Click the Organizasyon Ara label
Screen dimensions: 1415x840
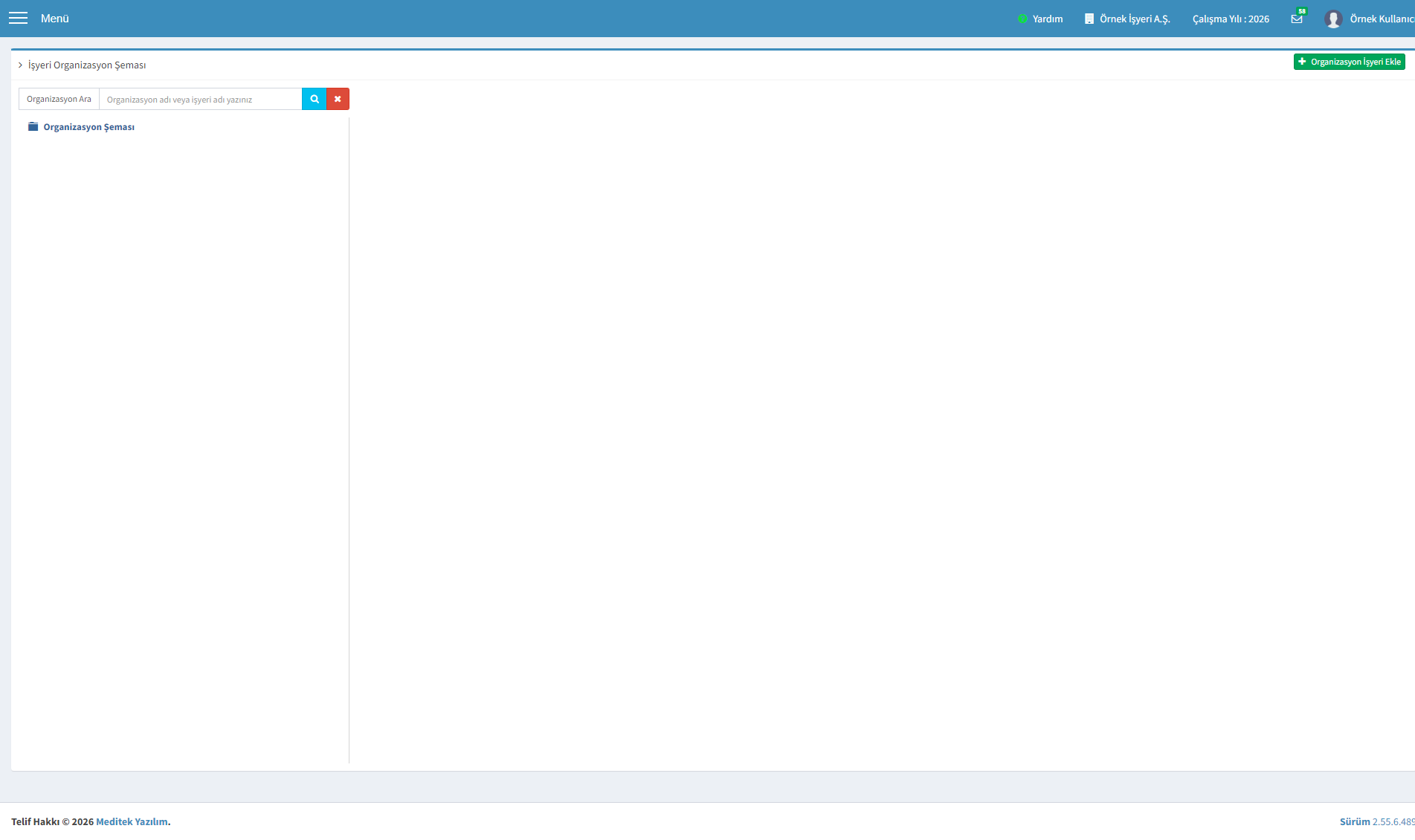coord(59,99)
